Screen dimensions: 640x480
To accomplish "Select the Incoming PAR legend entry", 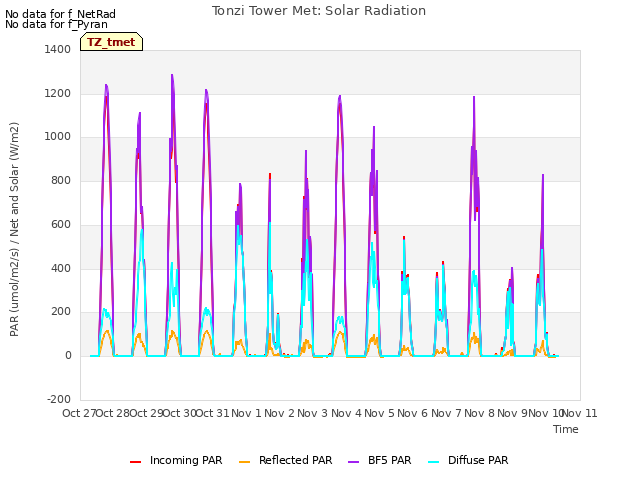I will coord(176,460).
